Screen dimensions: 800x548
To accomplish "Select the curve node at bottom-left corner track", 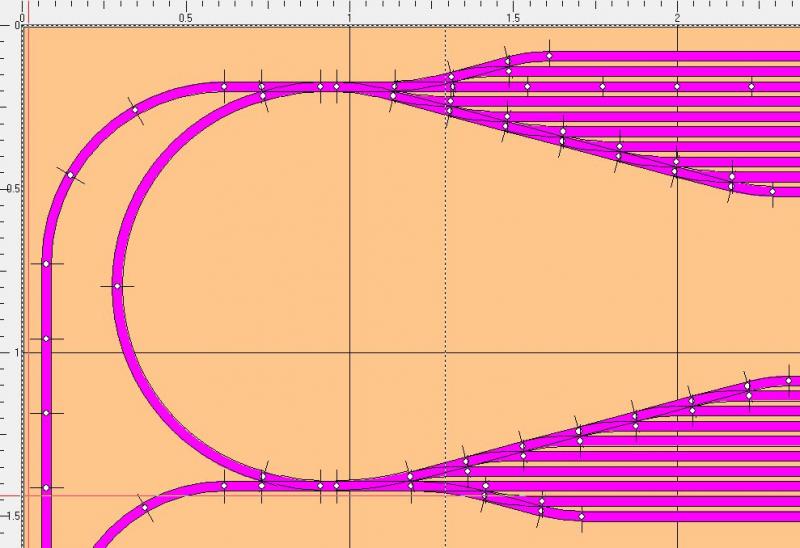I will (x=145, y=508).
